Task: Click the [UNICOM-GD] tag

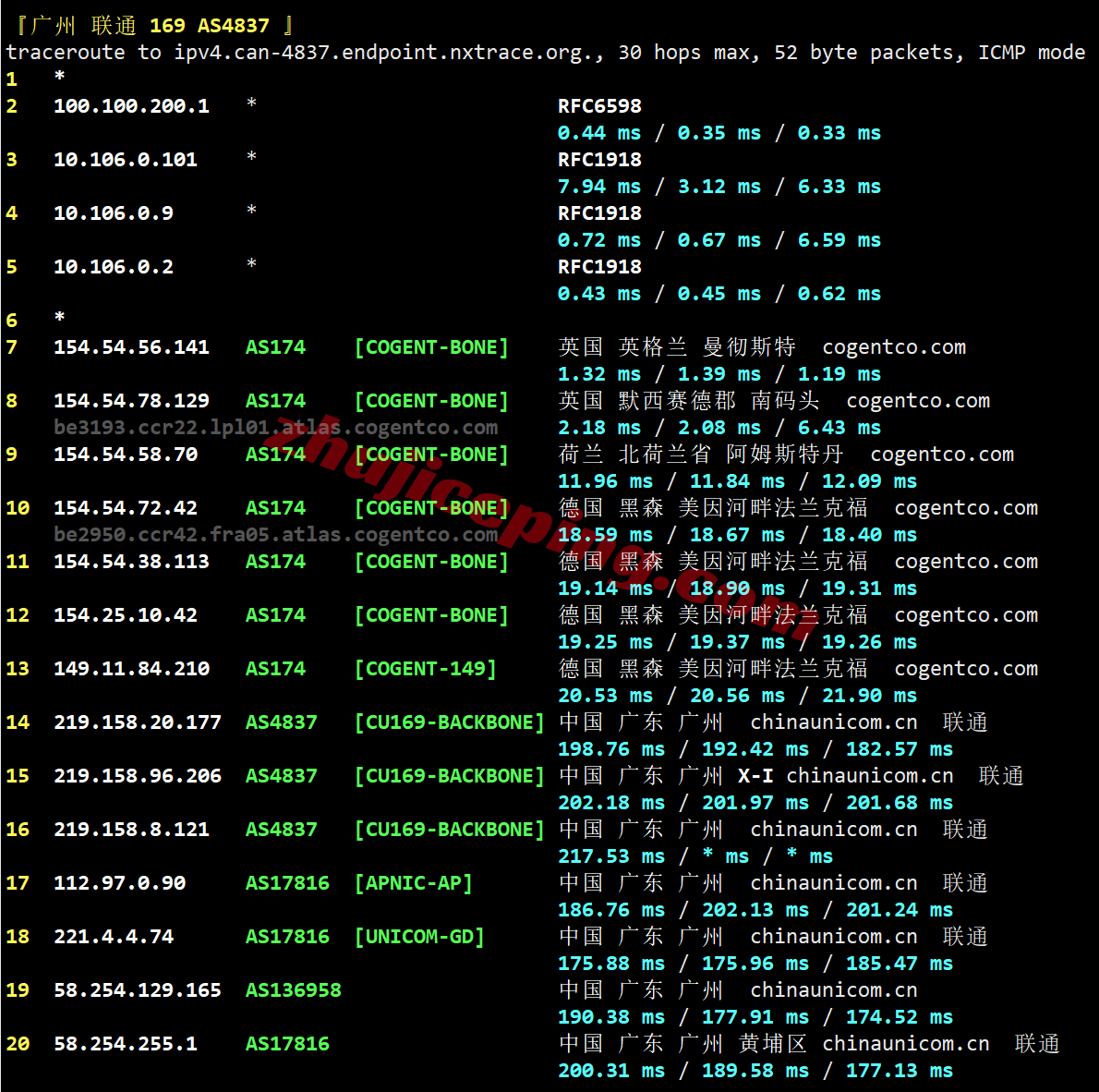Action: coord(420,936)
